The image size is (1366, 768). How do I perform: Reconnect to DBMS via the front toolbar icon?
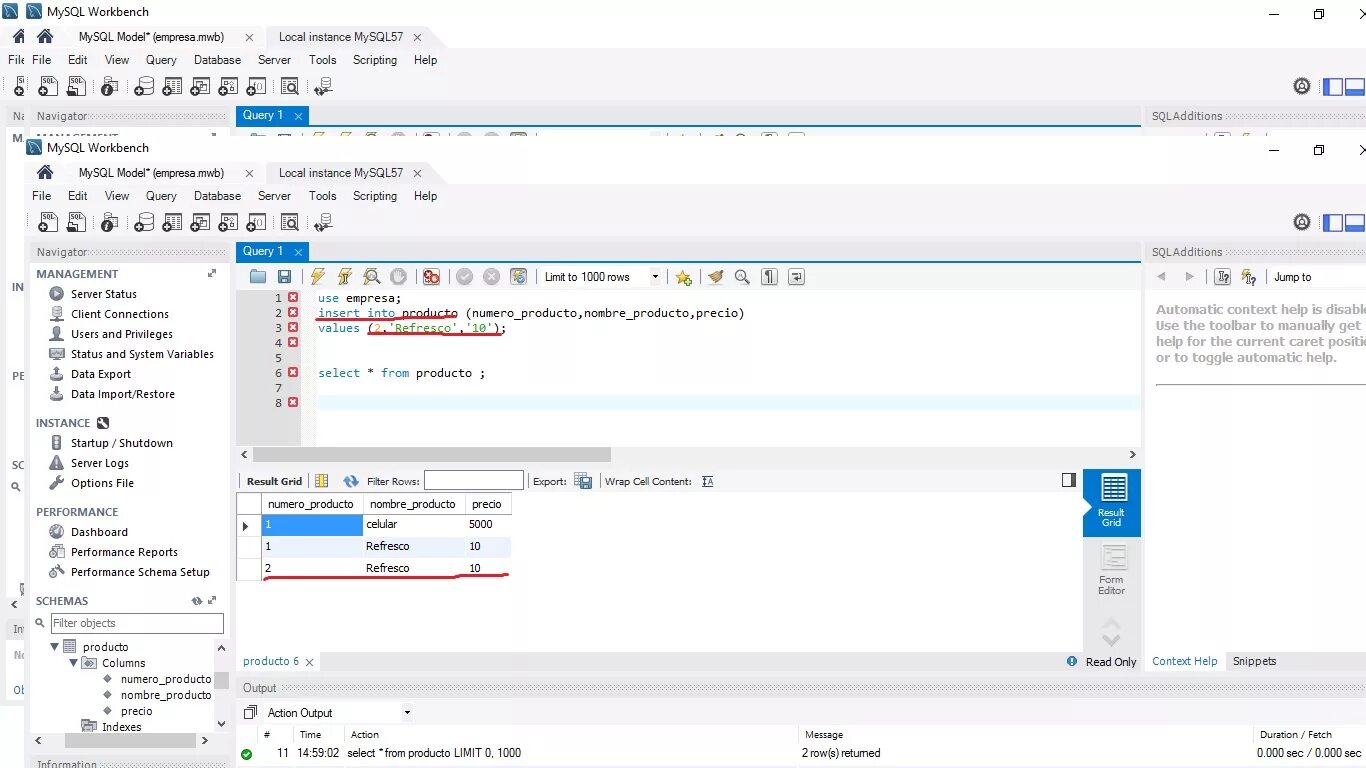click(323, 222)
